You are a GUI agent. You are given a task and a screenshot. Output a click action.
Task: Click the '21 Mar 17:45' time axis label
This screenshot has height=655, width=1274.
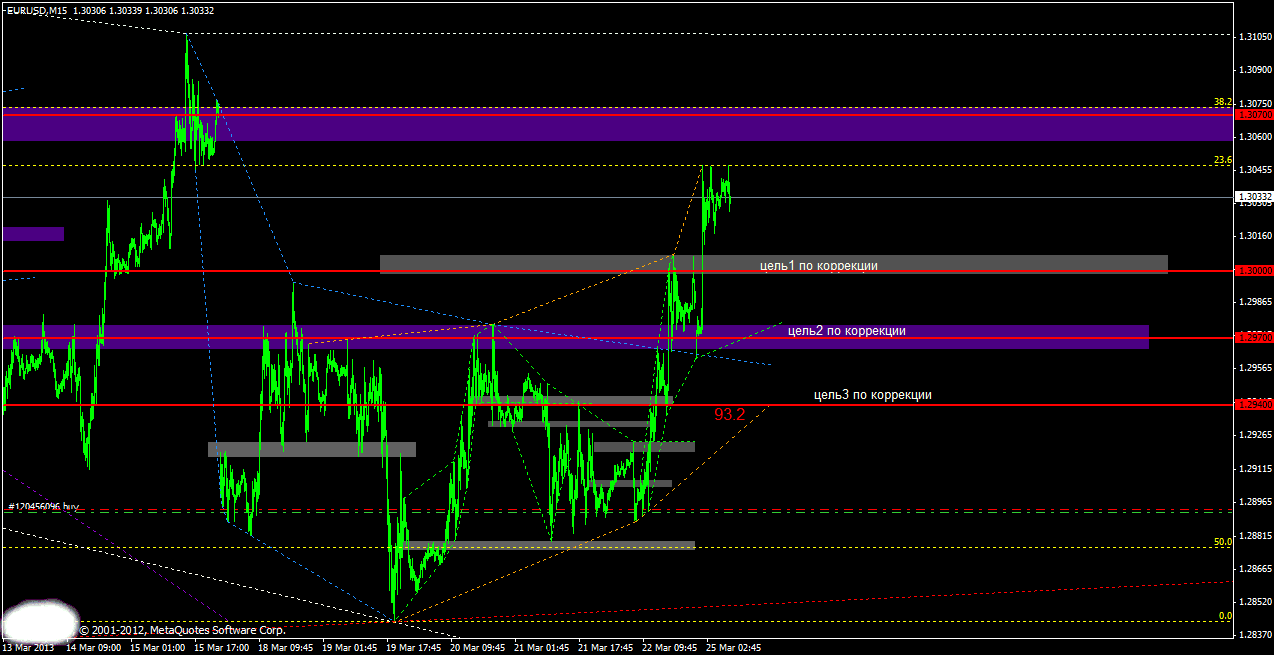pos(606,648)
